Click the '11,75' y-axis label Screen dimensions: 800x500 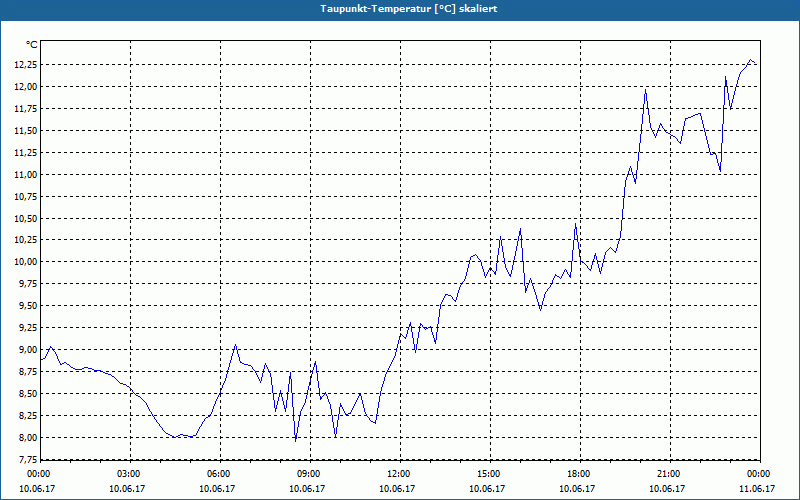pos(27,108)
